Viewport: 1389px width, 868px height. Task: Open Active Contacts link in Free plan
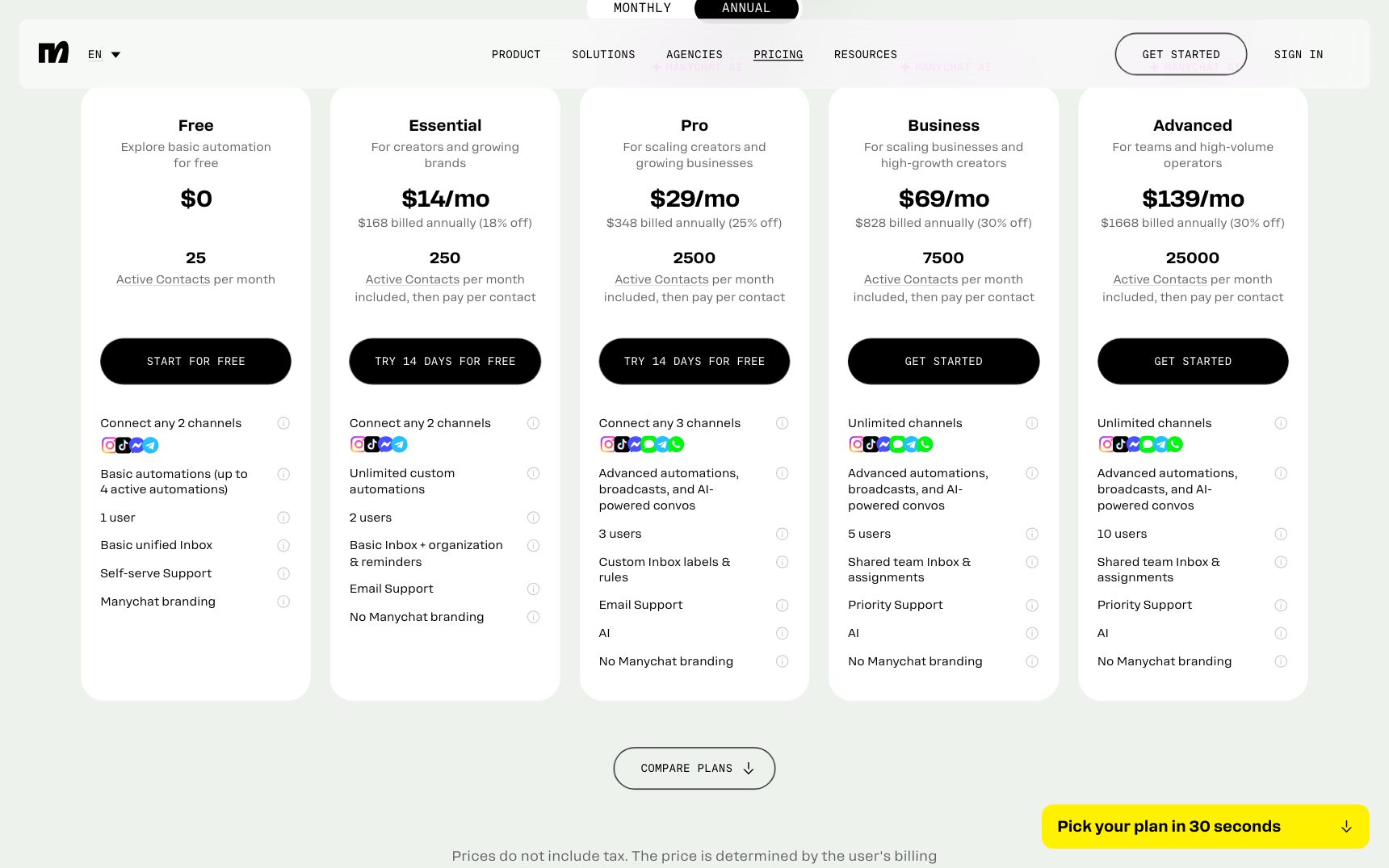[163, 279]
